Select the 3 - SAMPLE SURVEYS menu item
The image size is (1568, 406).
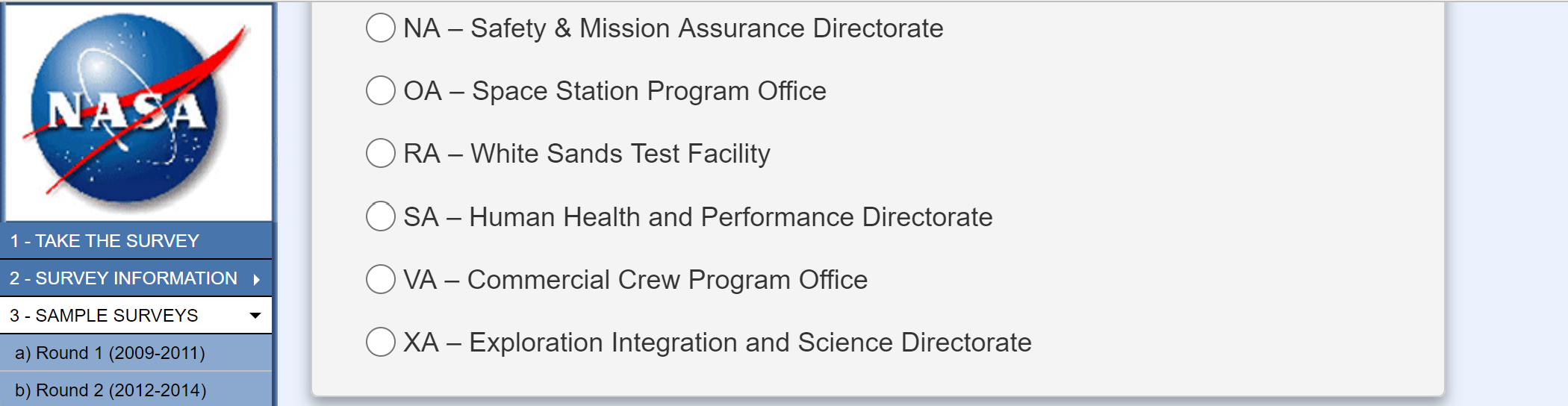[x=136, y=316]
